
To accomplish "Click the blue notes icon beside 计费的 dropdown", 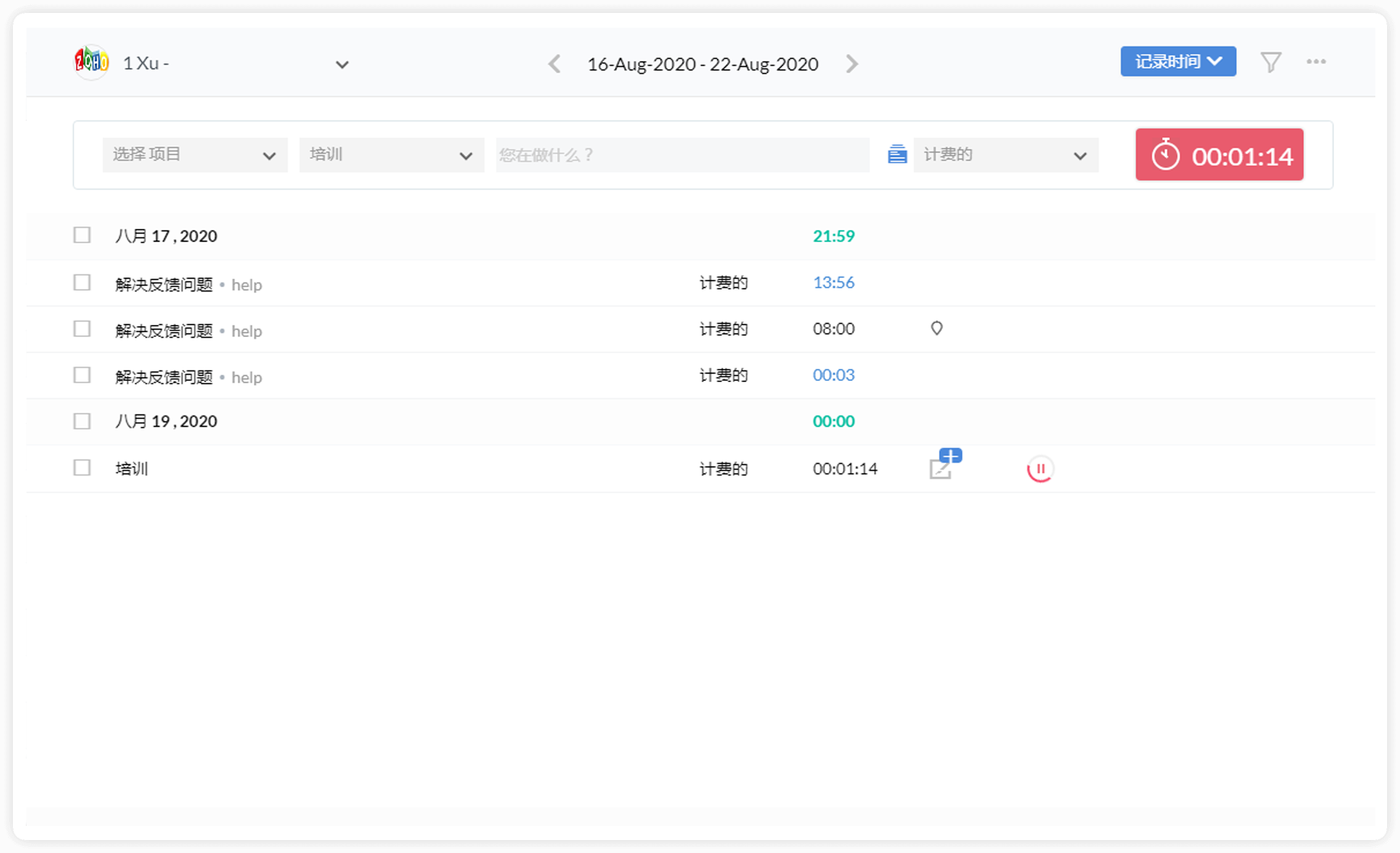I will coord(897,154).
